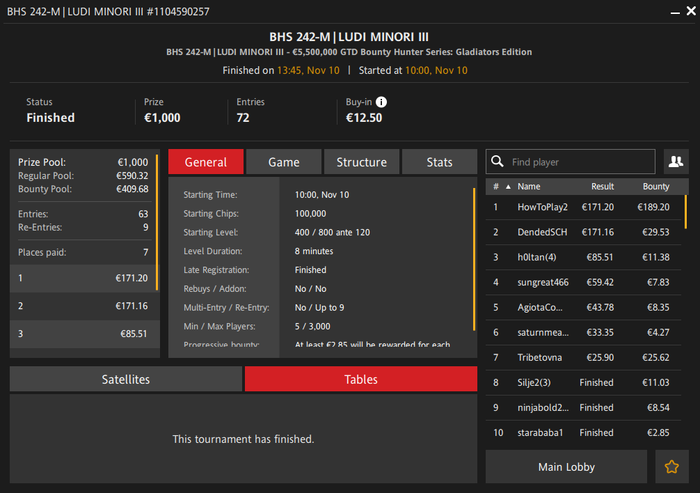Screen dimensions: 700x493
Task: Sort players by Result column
Action: coord(602,187)
